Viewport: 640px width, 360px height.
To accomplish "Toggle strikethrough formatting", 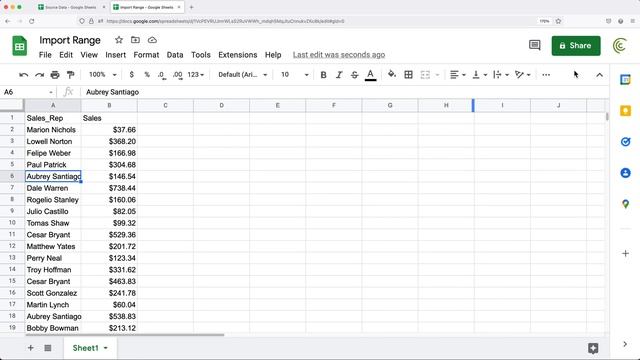I will coord(354,75).
